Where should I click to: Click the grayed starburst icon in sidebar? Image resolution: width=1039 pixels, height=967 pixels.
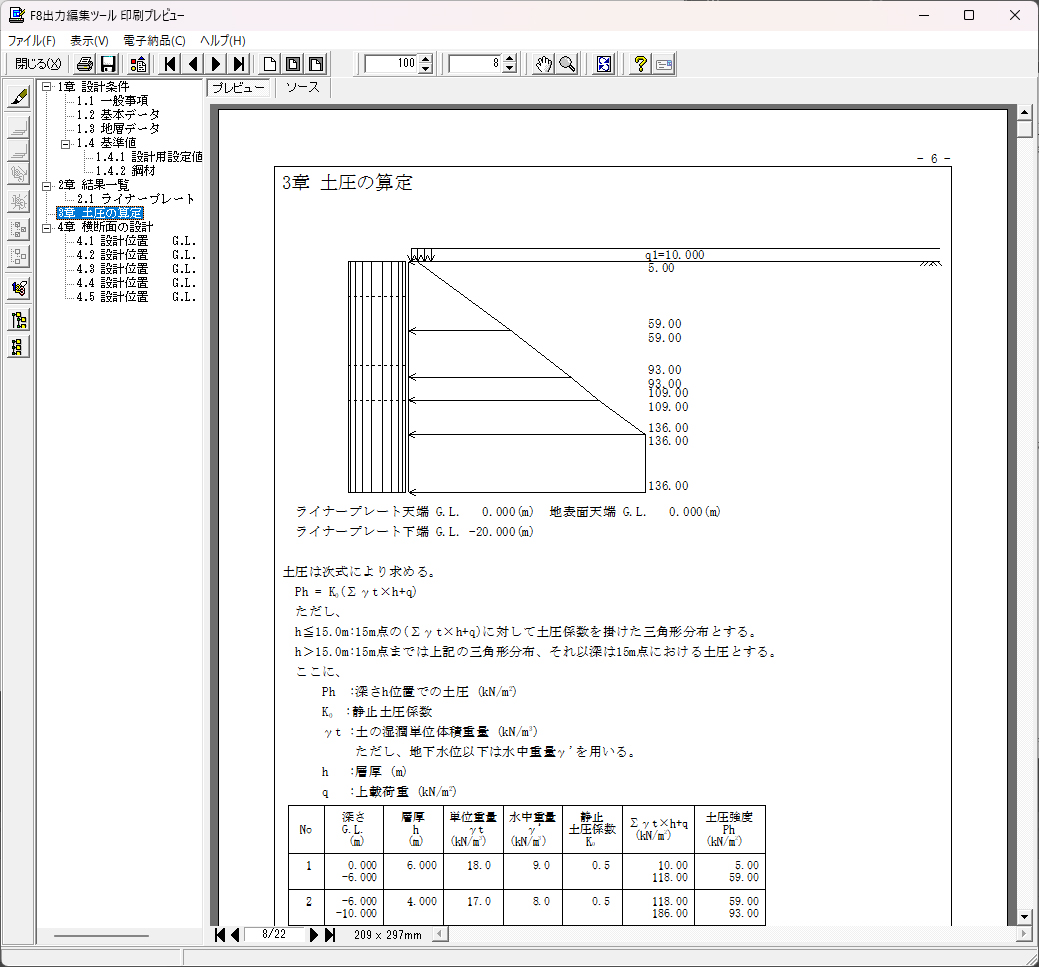pyautogui.click(x=19, y=201)
